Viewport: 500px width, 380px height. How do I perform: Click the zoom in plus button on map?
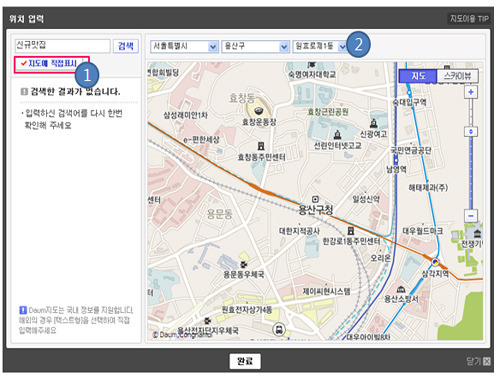470,92
